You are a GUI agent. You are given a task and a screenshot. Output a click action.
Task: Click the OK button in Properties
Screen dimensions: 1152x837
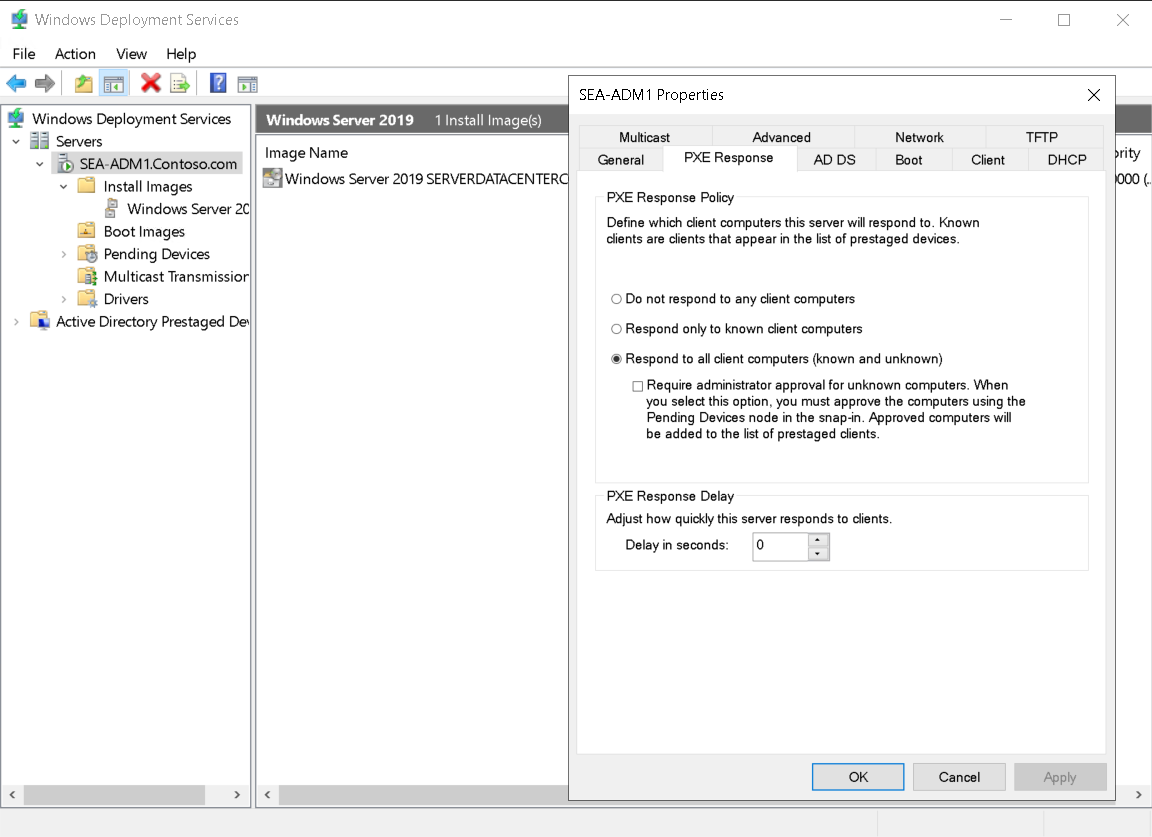point(857,776)
